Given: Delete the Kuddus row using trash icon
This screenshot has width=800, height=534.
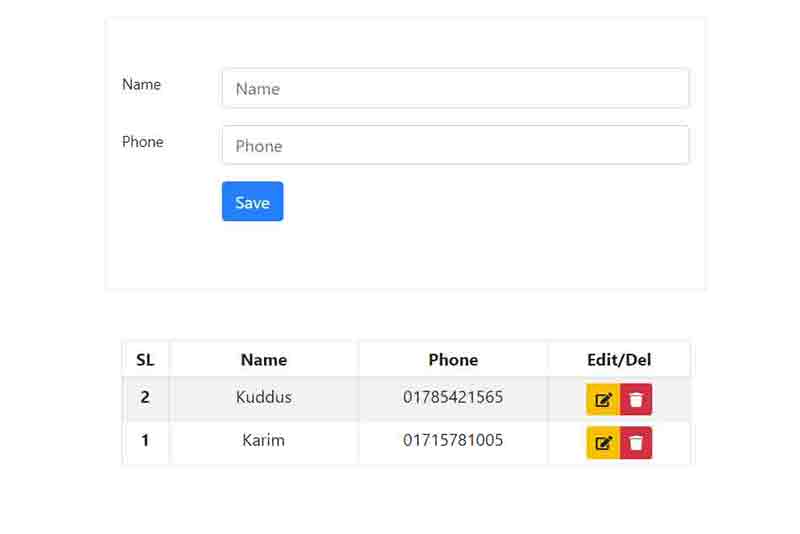Looking at the screenshot, I should point(636,400).
